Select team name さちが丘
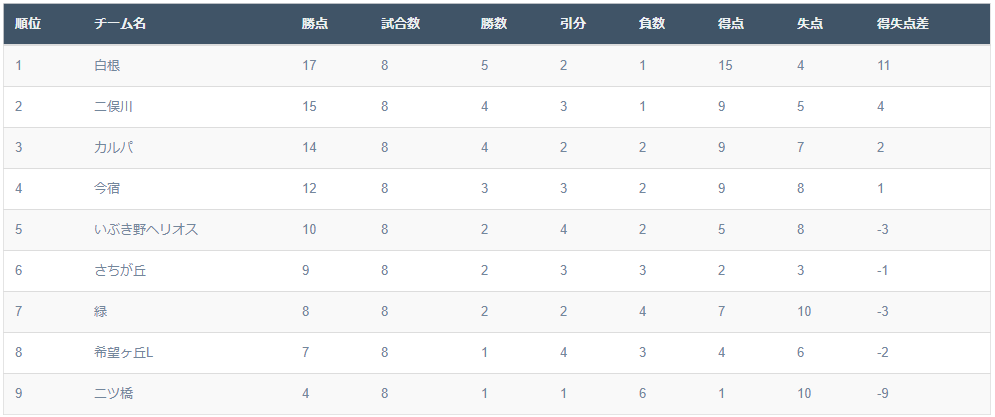The width and height of the screenshot is (995, 417). 120,270
